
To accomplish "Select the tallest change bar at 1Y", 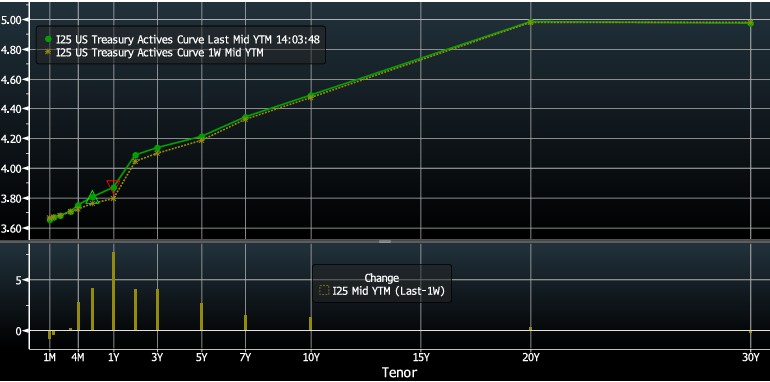I will (x=113, y=291).
